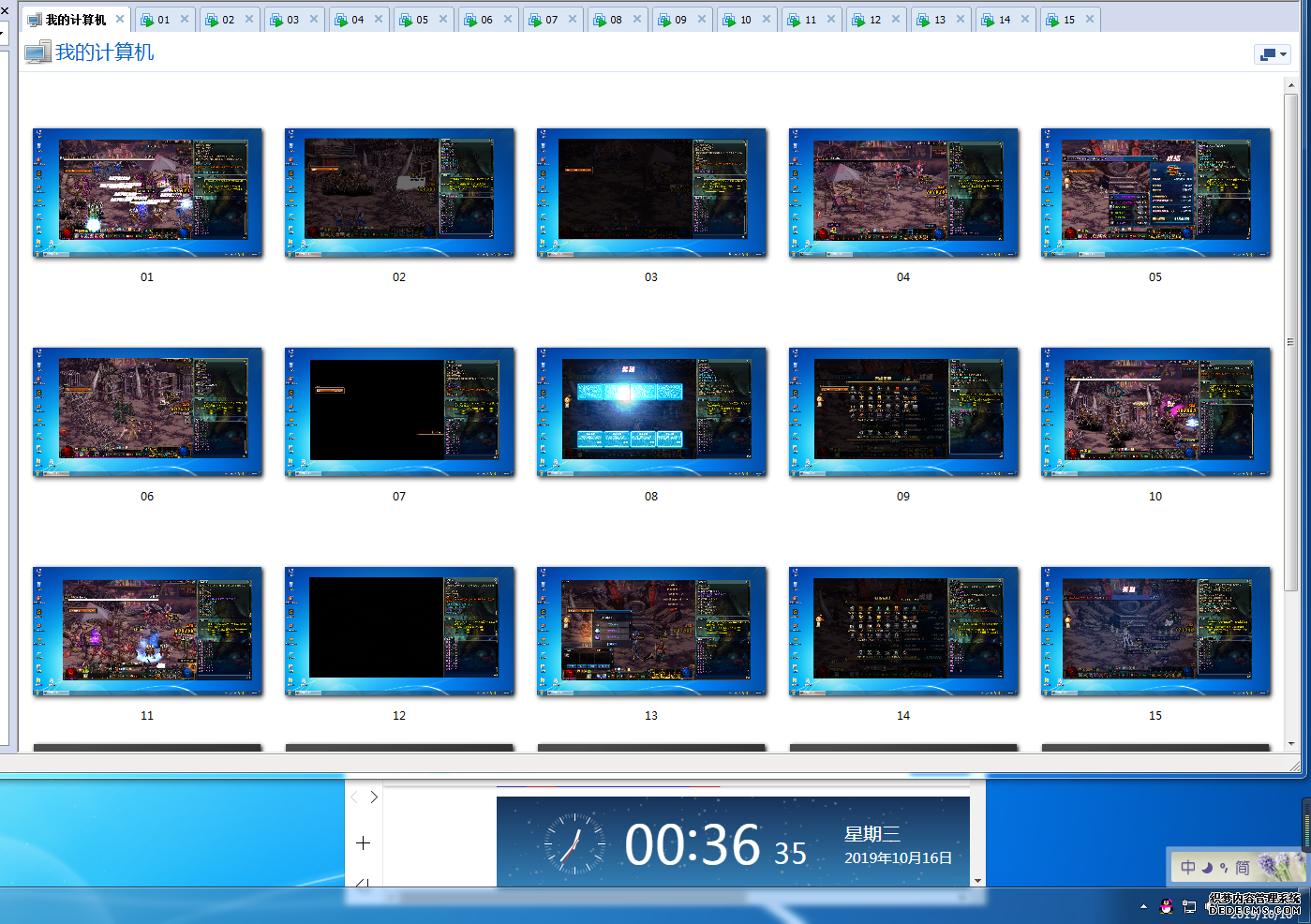Pick the VM 15 preview thumbnail
The height and width of the screenshot is (924, 1311).
[x=1155, y=631]
